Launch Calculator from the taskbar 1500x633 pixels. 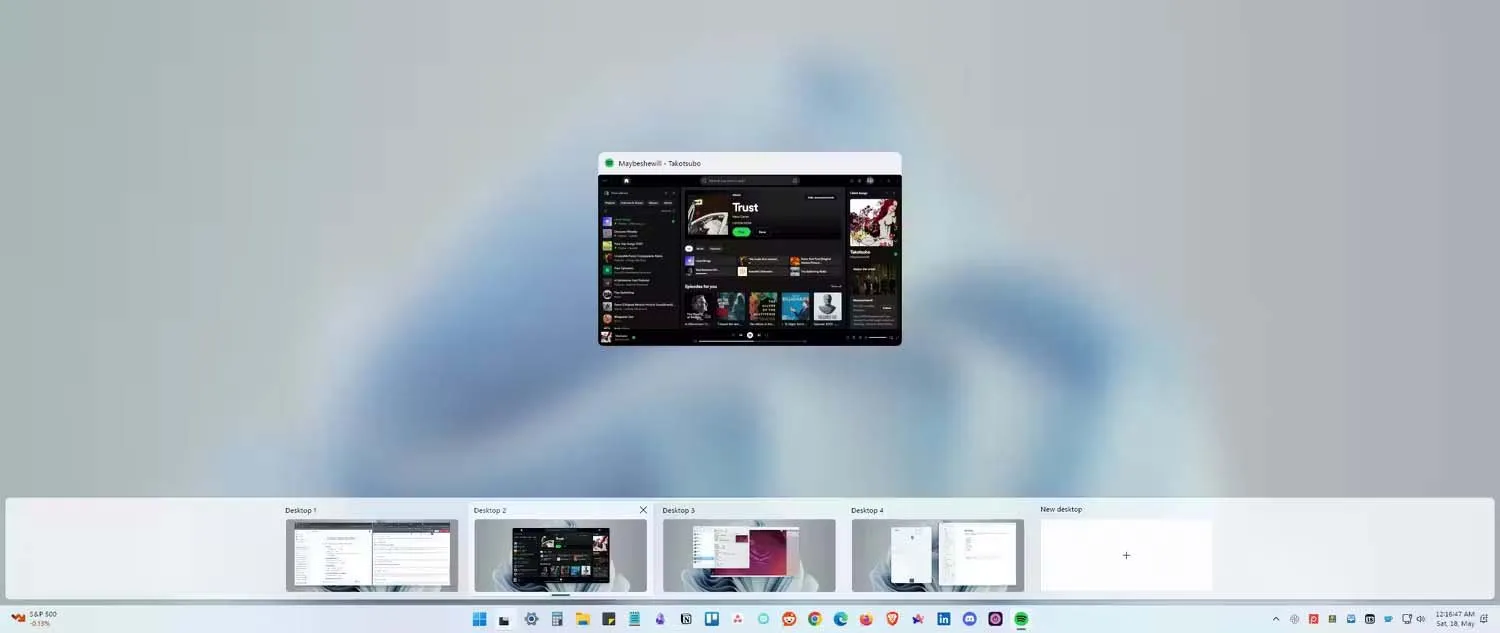[557, 619]
